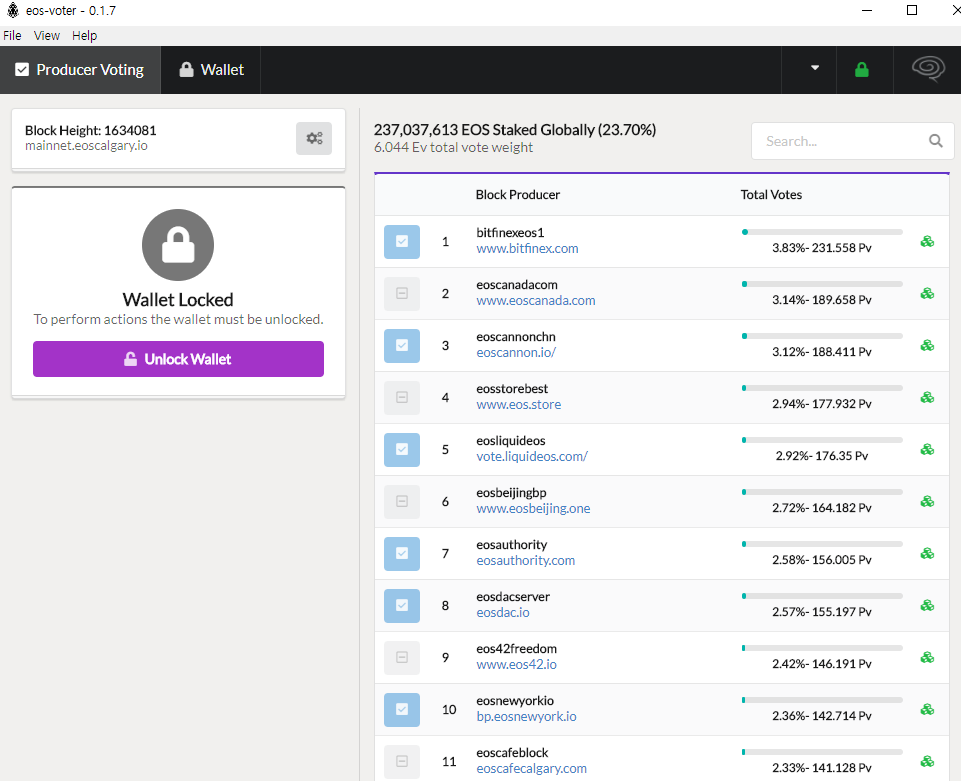
Task: Toggle vote checkbox for eosnewyorkio
Action: pos(402,710)
